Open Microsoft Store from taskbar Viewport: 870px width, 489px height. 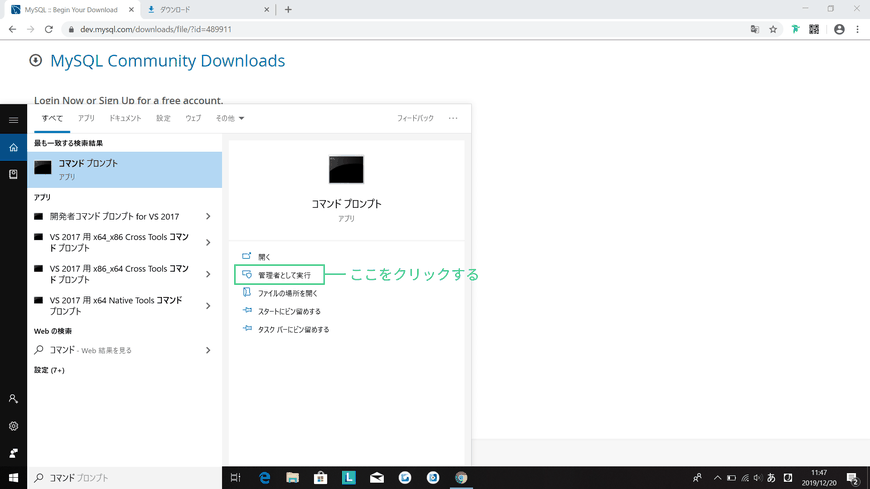coord(320,477)
